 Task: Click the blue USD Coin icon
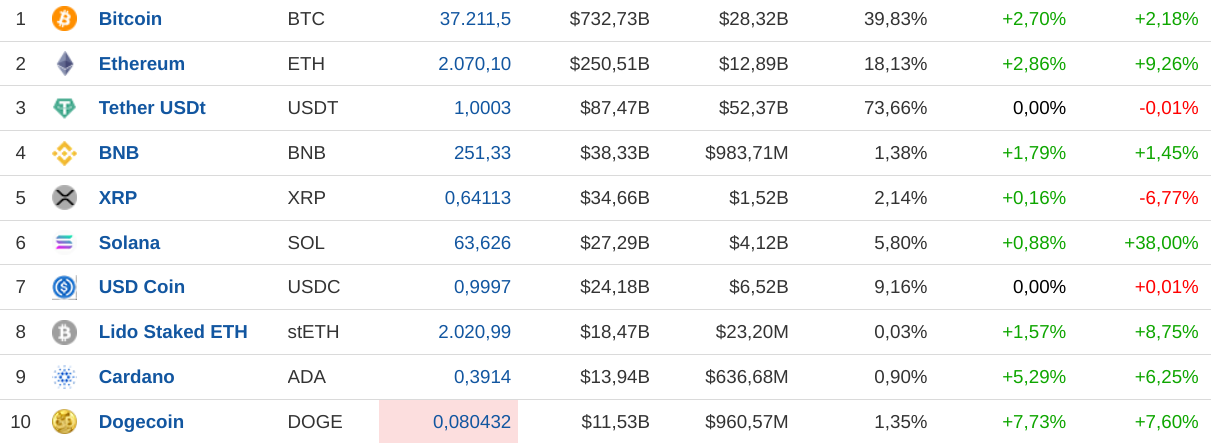point(64,287)
